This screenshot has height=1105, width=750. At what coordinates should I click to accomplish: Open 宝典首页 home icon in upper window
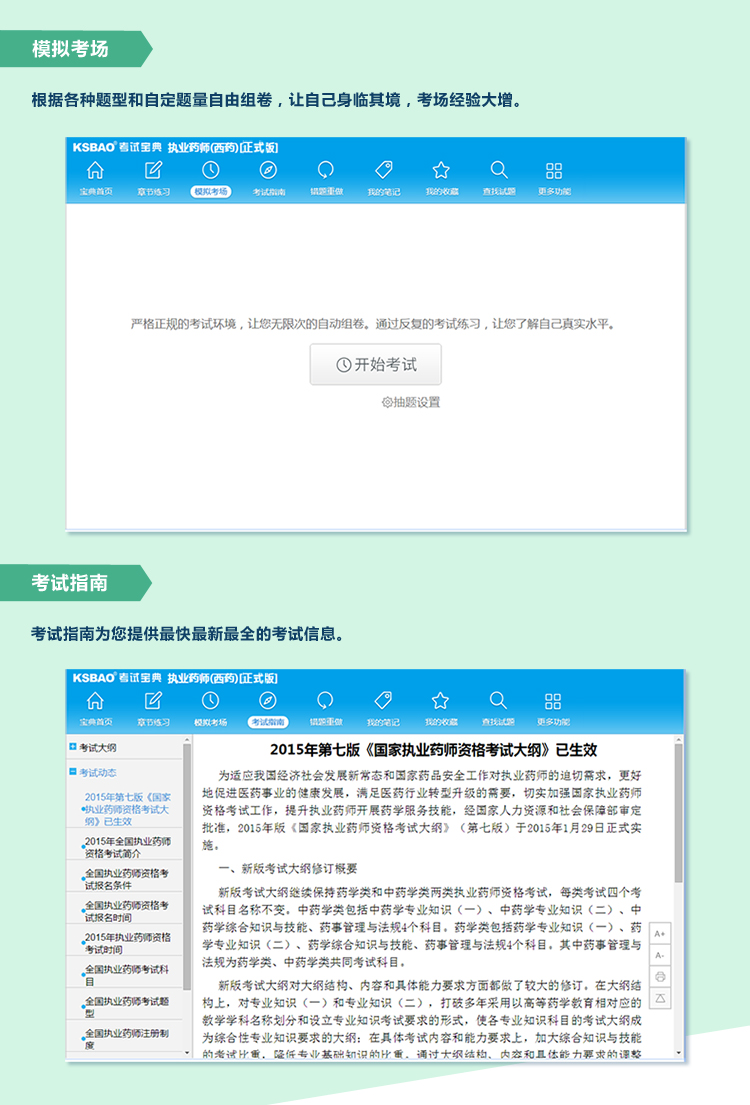95,178
